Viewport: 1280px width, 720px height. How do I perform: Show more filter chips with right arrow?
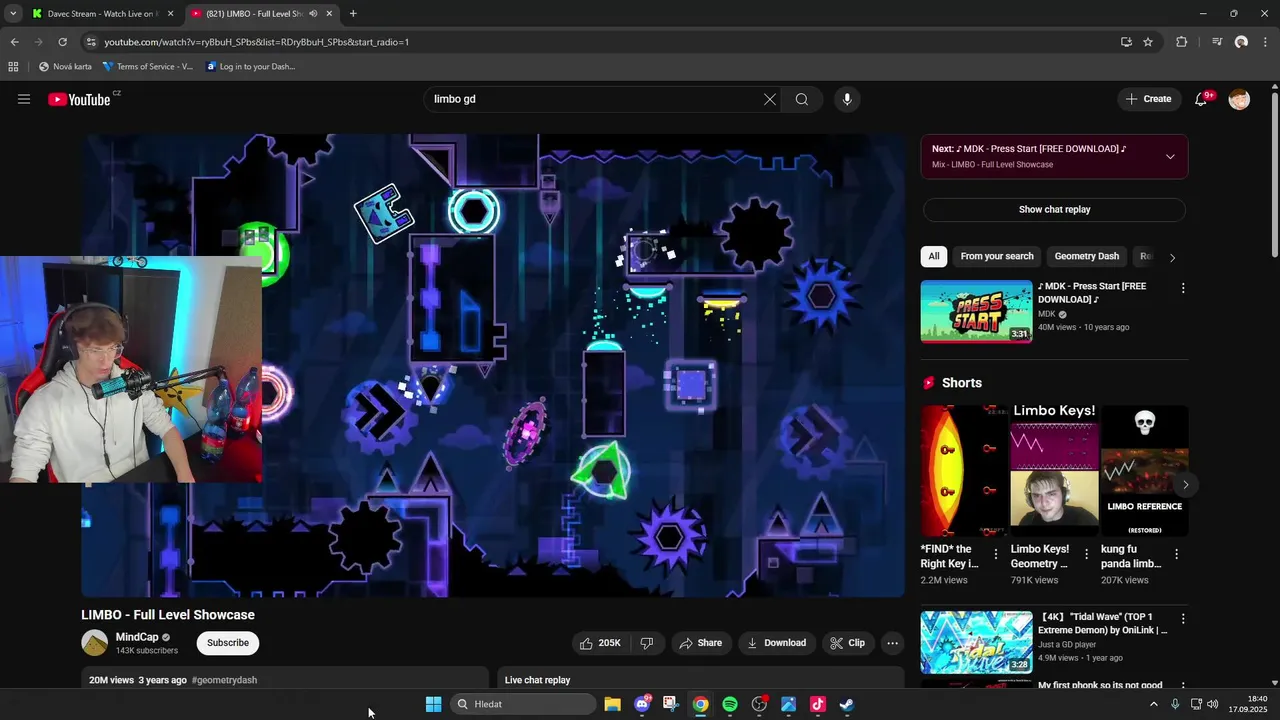click(1172, 257)
